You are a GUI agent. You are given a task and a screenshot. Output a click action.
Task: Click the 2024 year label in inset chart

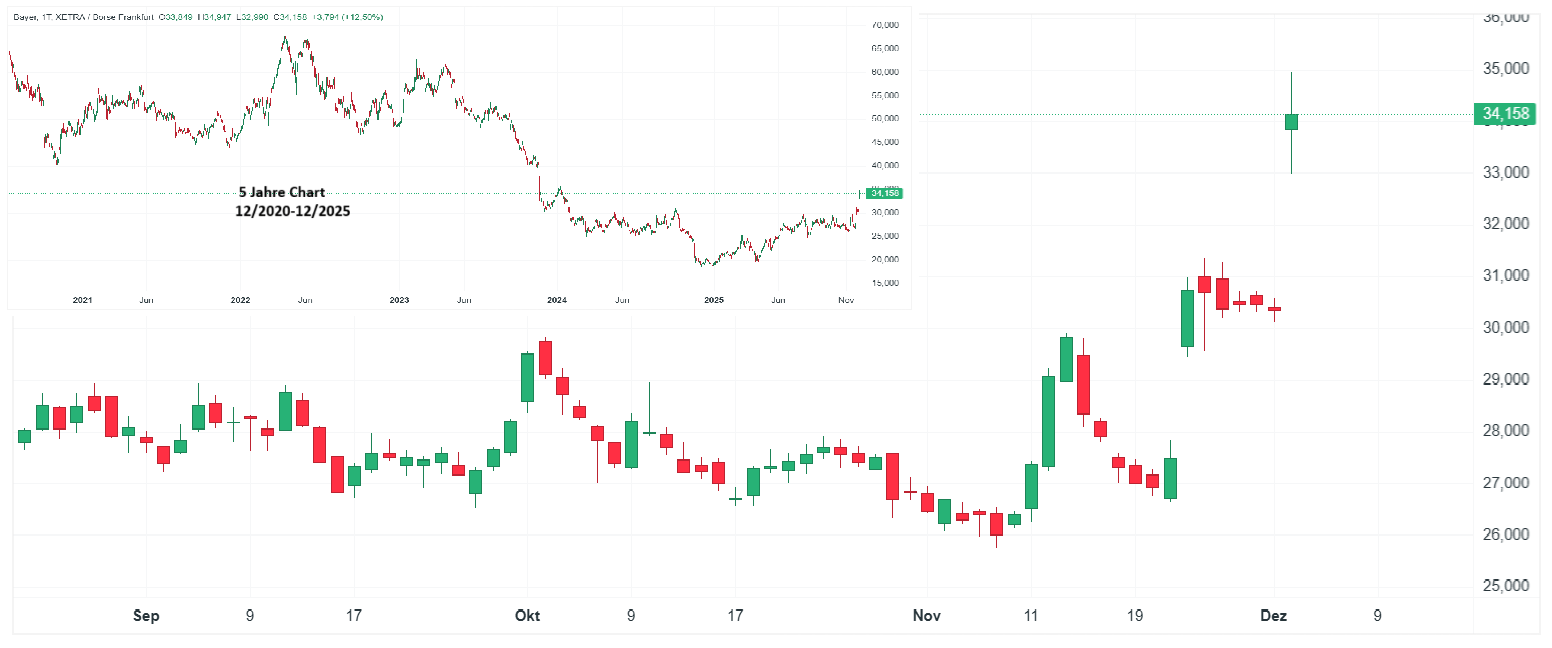[x=557, y=300]
